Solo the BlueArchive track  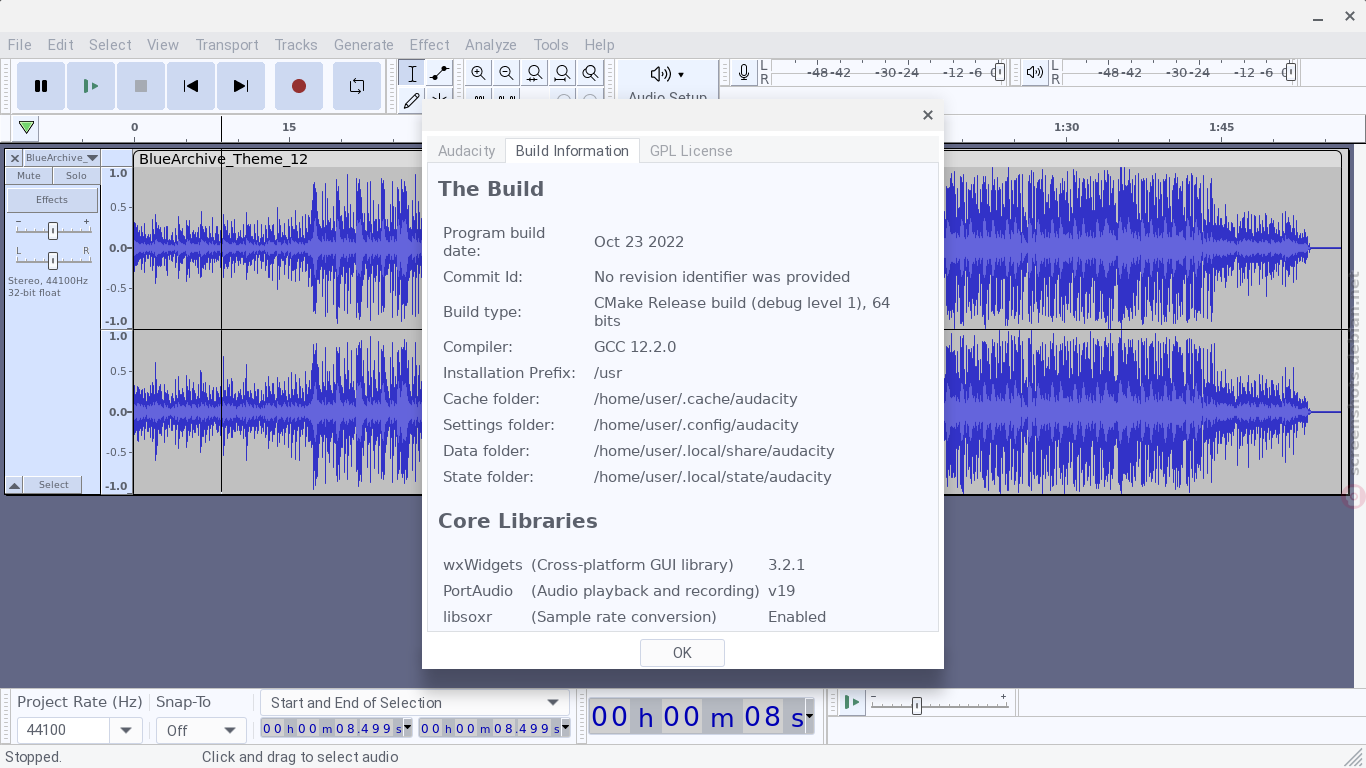pyautogui.click(x=76, y=176)
